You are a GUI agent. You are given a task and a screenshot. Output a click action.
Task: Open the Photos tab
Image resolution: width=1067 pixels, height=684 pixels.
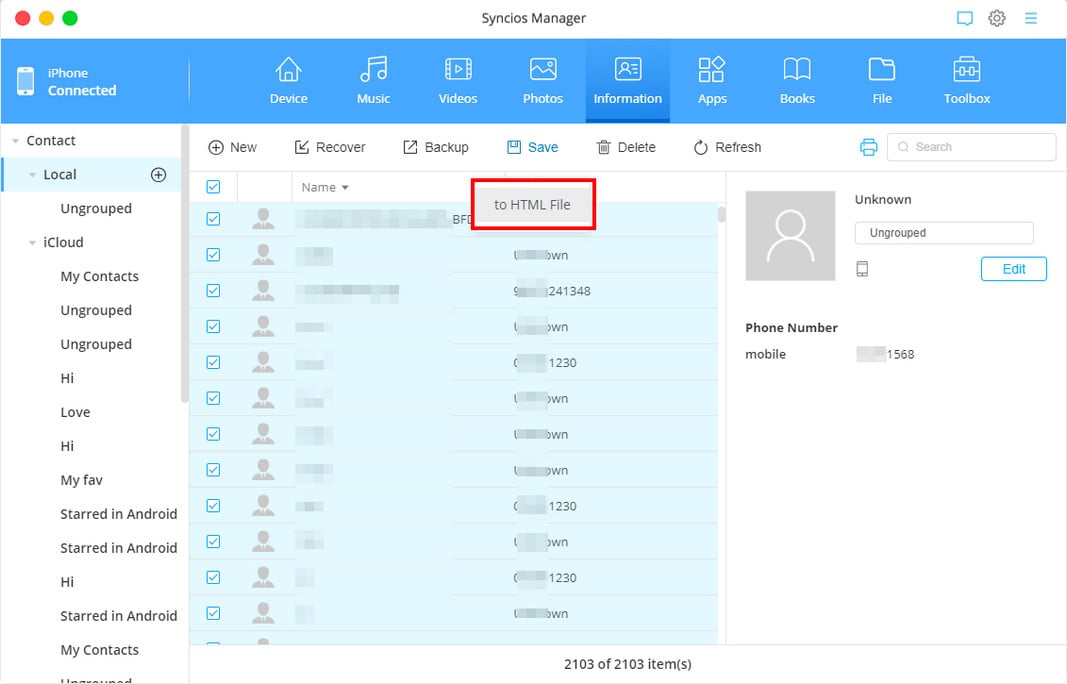542,81
